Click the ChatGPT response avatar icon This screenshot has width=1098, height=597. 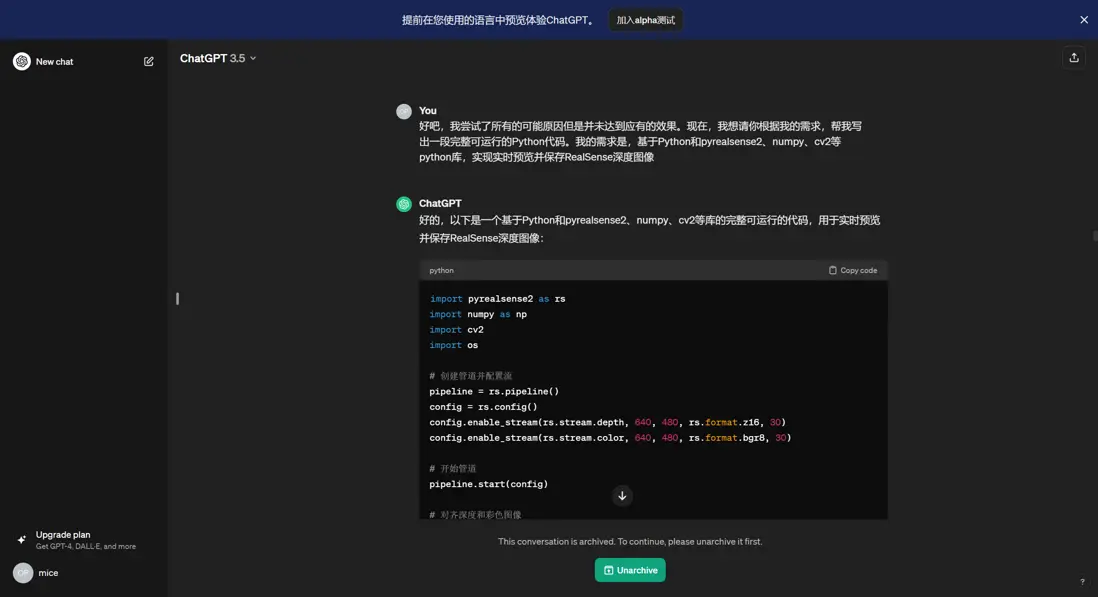[x=403, y=204]
